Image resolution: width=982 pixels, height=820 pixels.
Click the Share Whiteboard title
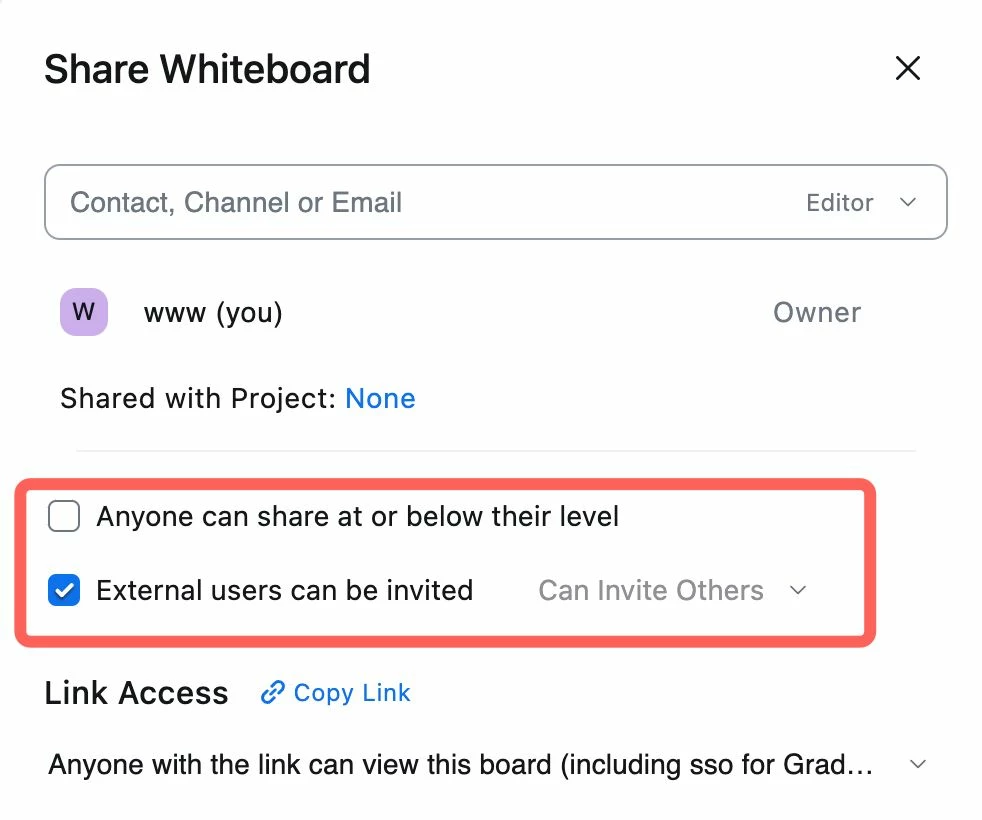(207, 69)
